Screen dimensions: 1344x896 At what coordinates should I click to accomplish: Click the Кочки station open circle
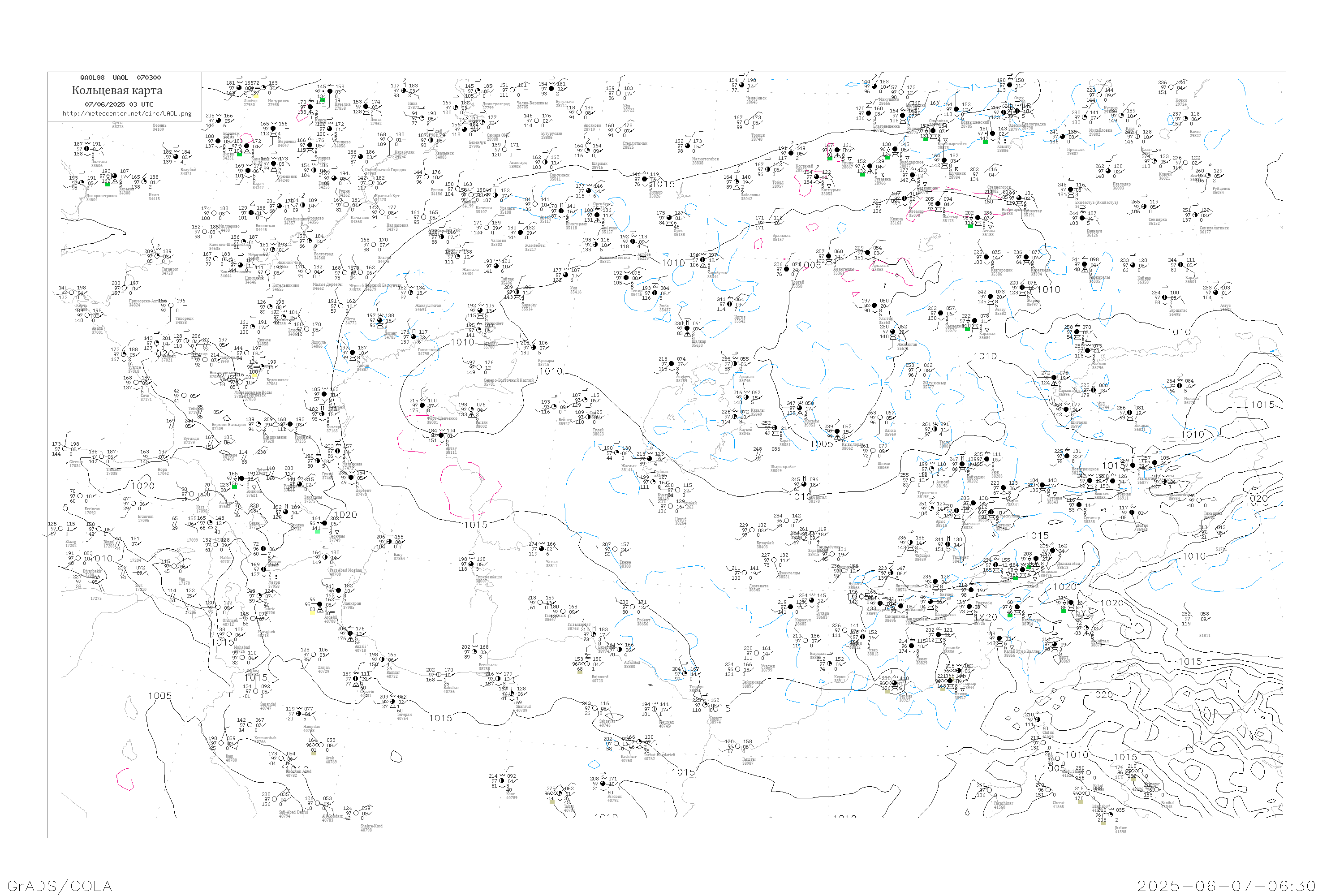pyautogui.click(x=1172, y=87)
